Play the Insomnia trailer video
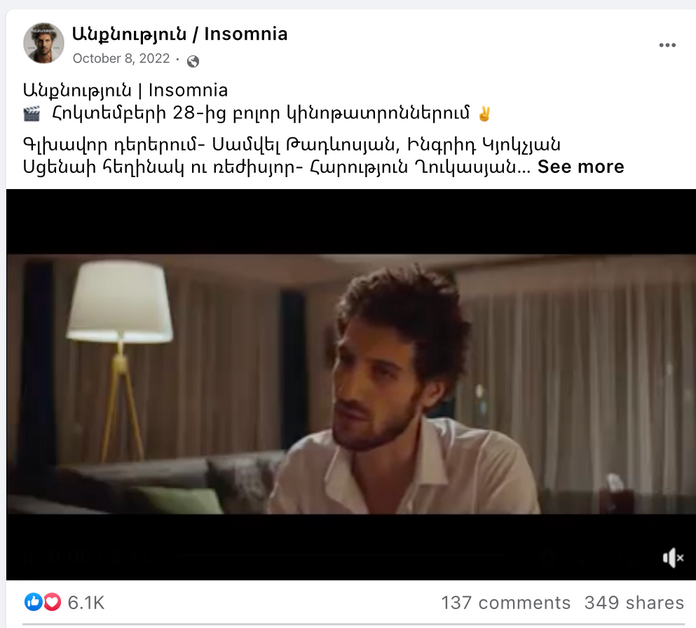 (351, 384)
